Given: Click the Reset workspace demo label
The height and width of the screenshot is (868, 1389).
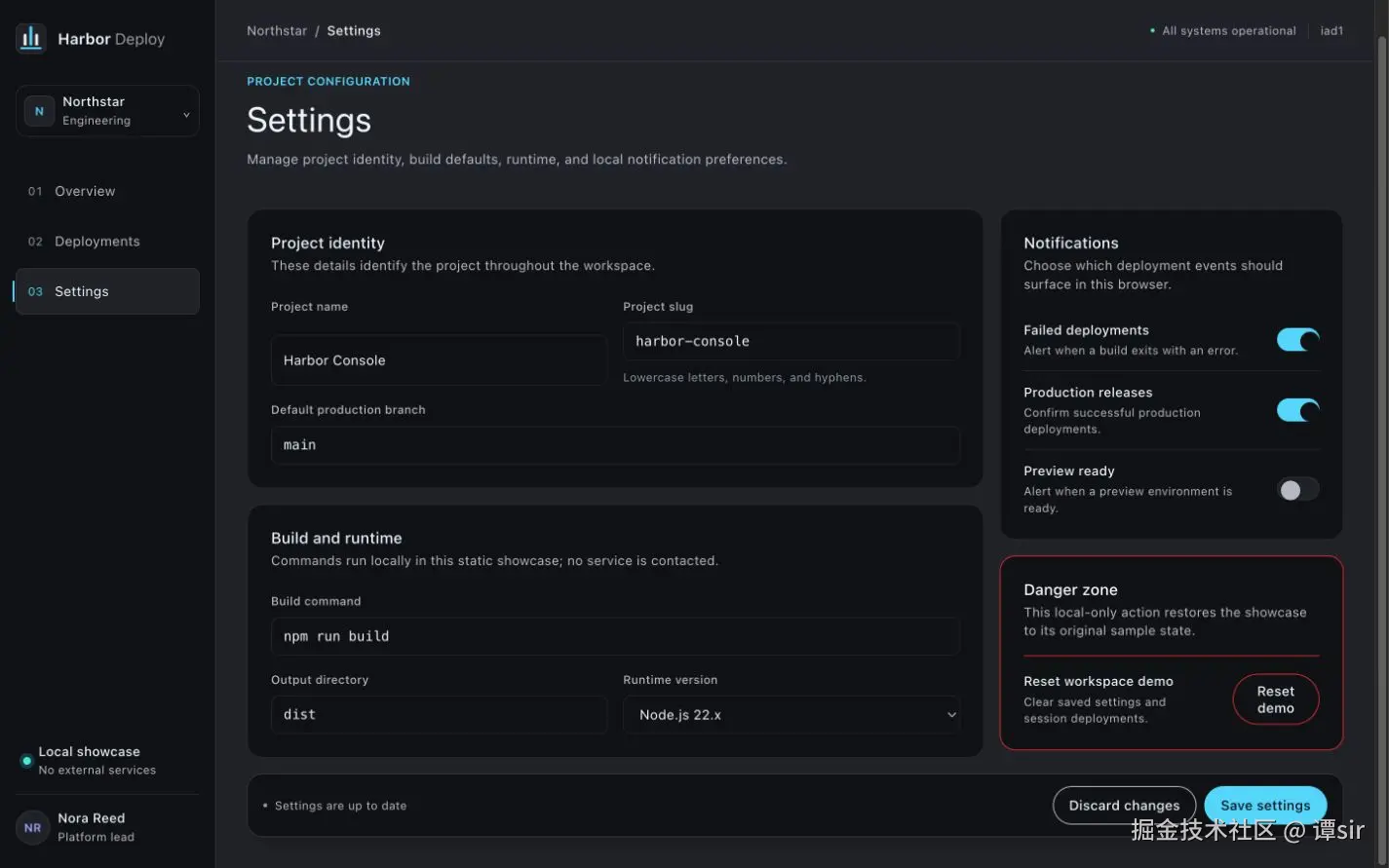Looking at the screenshot, I should 1099,682.
